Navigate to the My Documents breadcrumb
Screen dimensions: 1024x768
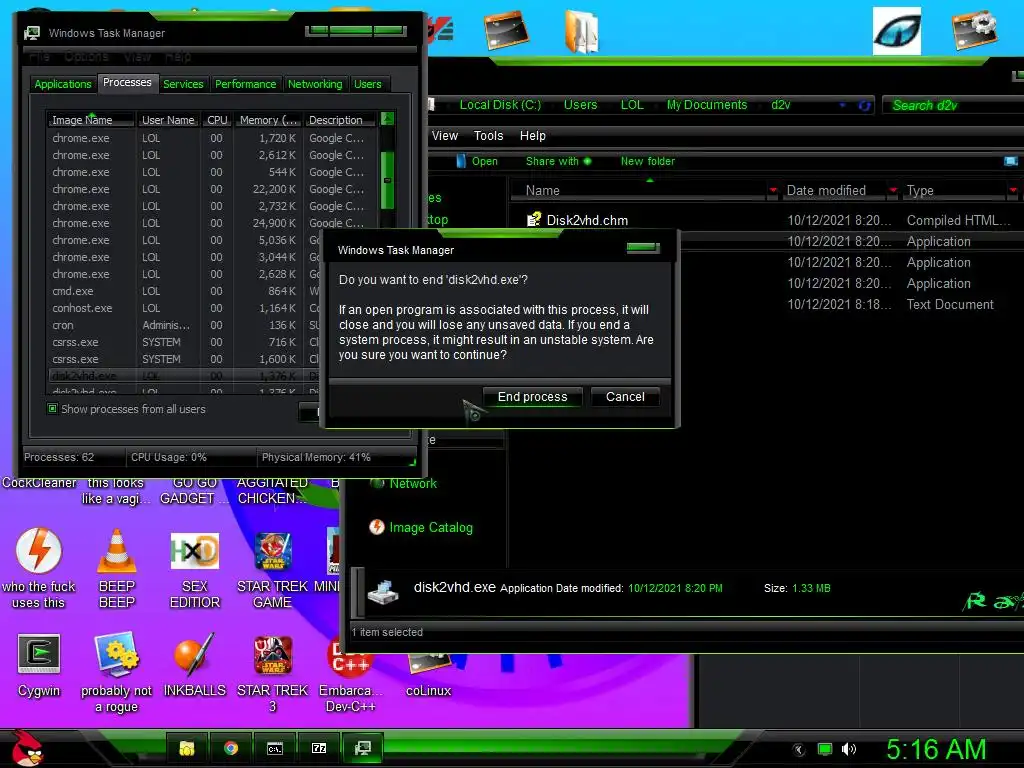pyautogui.click(x=707, y=104)
